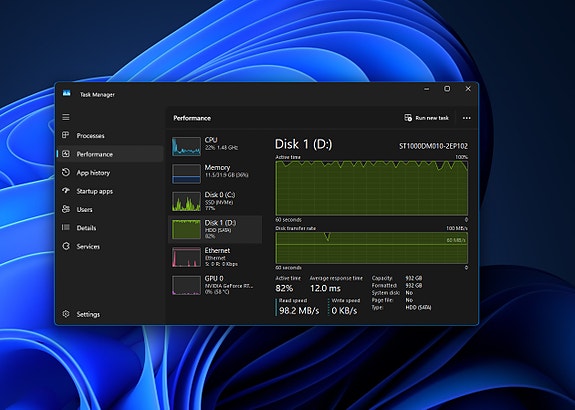Open the Details list icon
This screenshot has height=410, width=575.
point(66,227)
